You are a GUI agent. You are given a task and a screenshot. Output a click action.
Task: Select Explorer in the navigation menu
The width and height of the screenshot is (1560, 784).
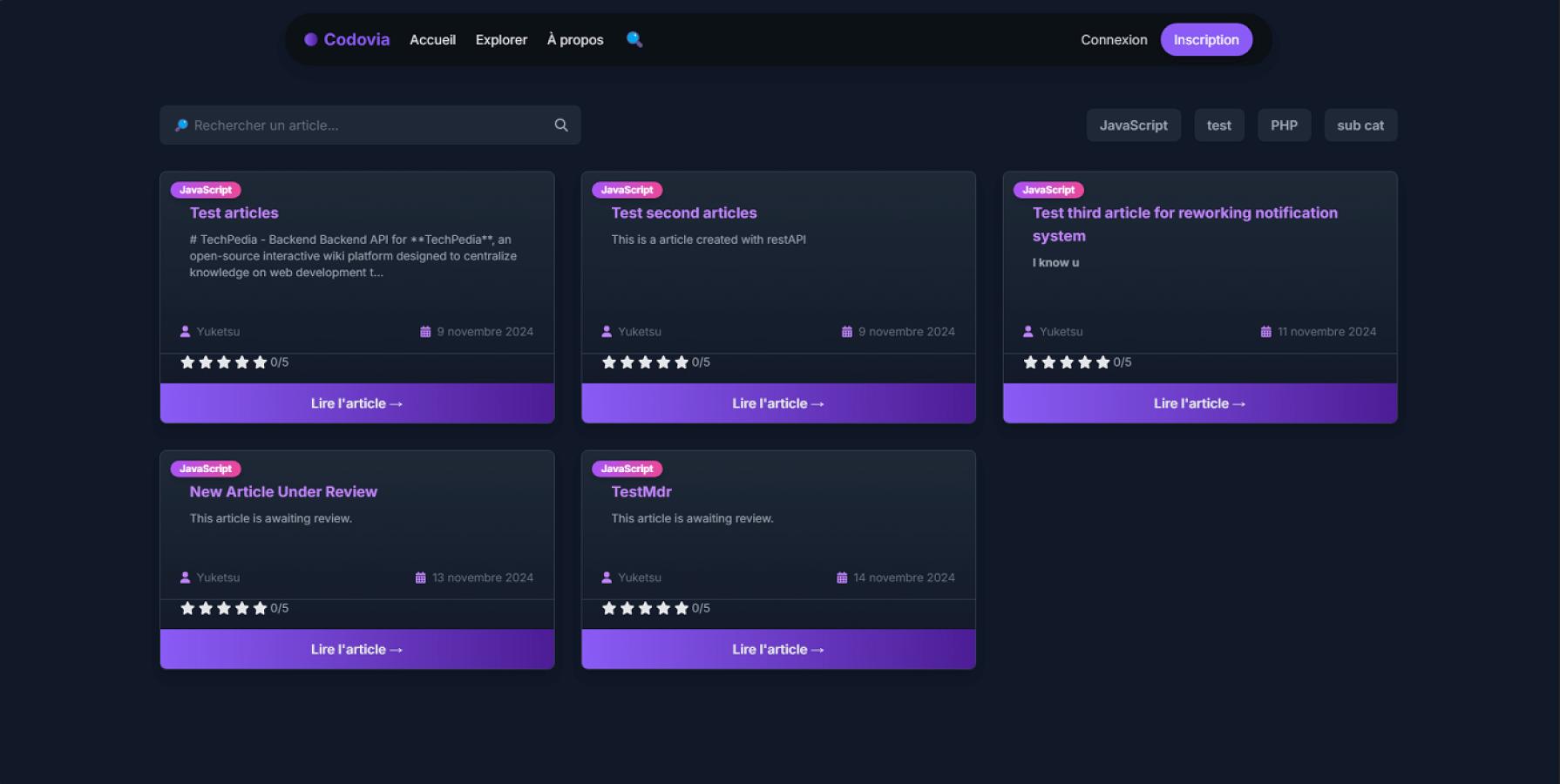(500, 39)
